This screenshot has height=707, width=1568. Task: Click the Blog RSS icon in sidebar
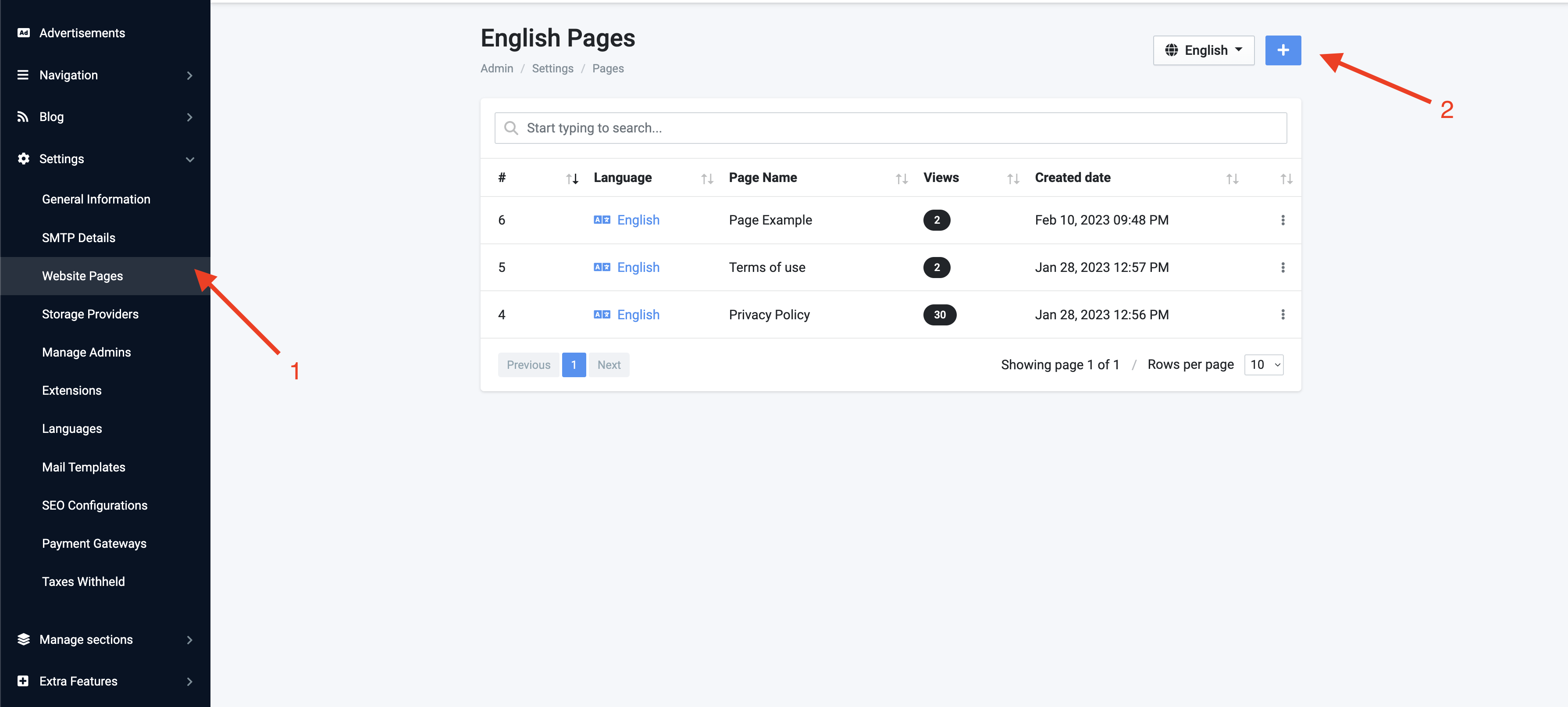pos(23,117)
